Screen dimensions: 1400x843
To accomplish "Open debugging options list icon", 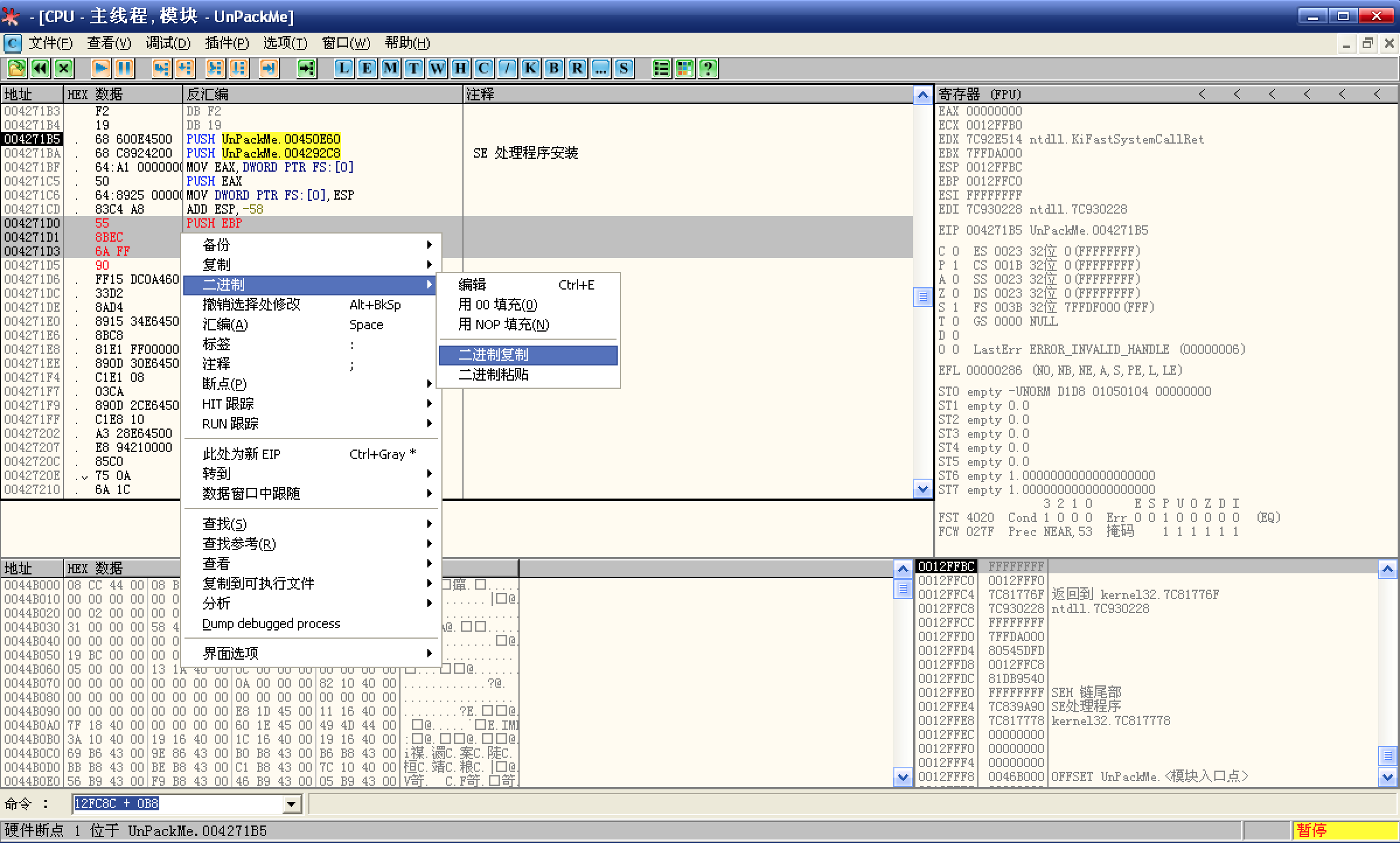I will pos(661,69).
